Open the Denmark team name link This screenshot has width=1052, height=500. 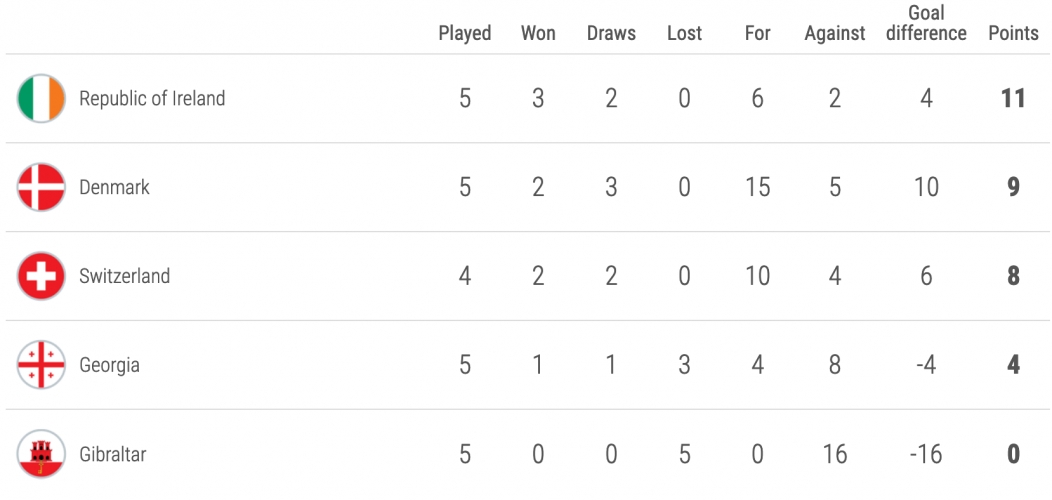[114, 187]
